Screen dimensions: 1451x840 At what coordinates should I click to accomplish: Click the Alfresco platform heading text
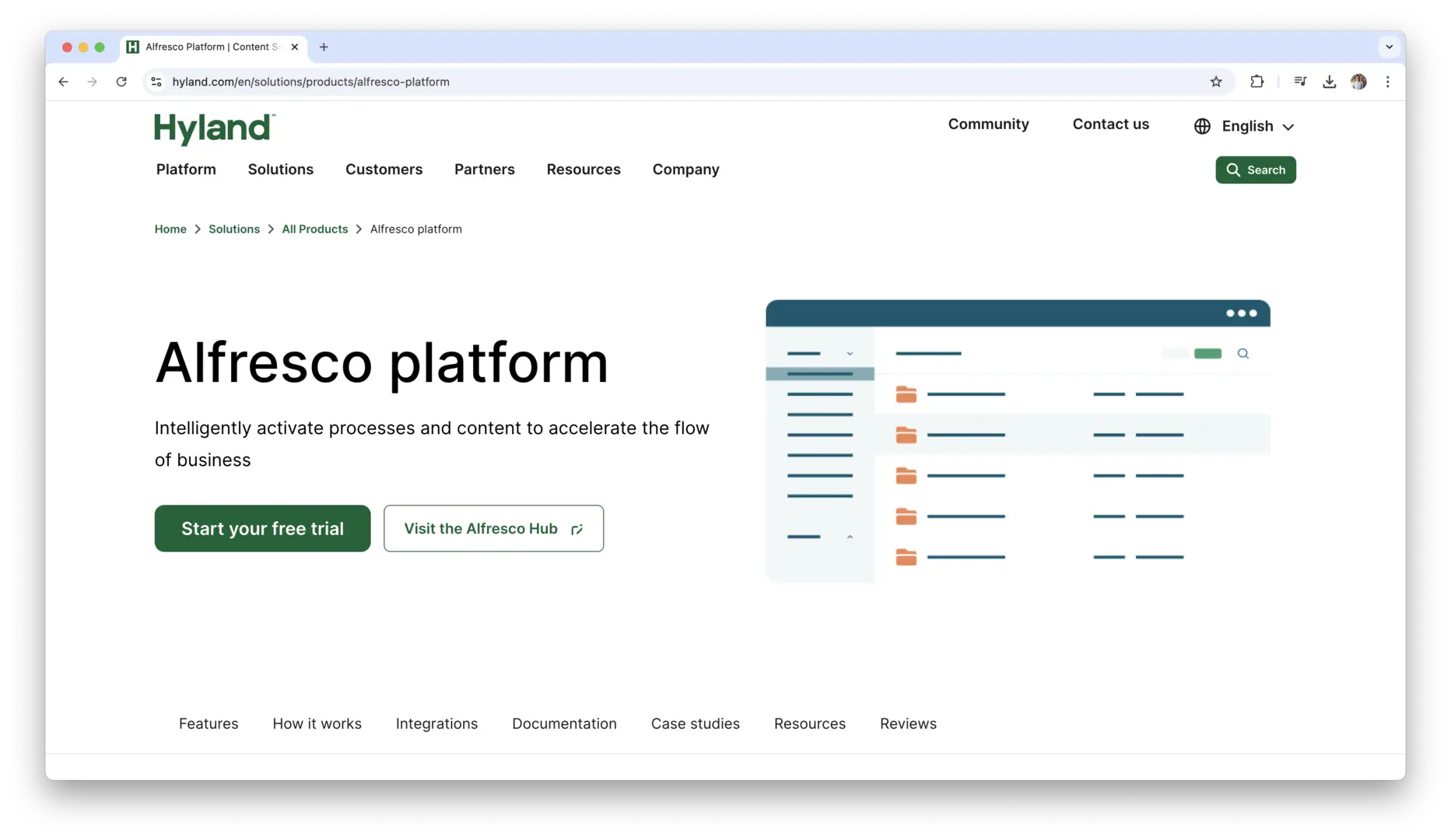click(381, 362)
